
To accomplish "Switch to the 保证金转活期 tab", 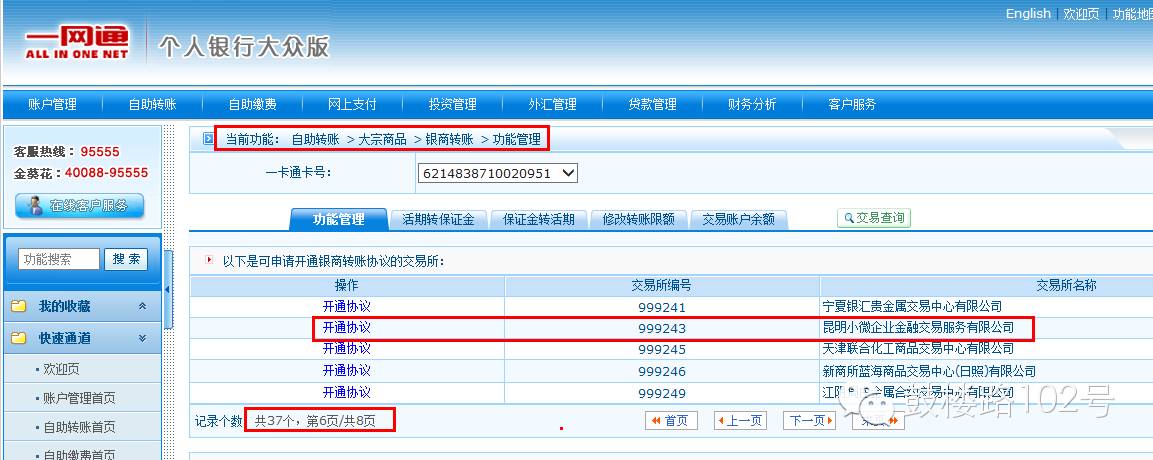I will pyautogui.click(x=538, y=219).
